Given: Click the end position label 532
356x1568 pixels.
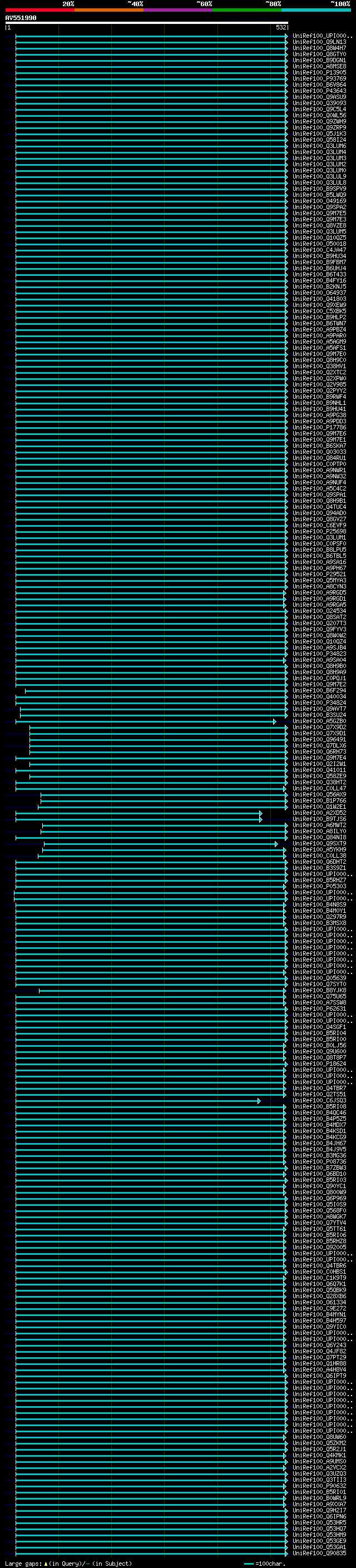Looking at the screenshot, I should click(x=281, y=27).
